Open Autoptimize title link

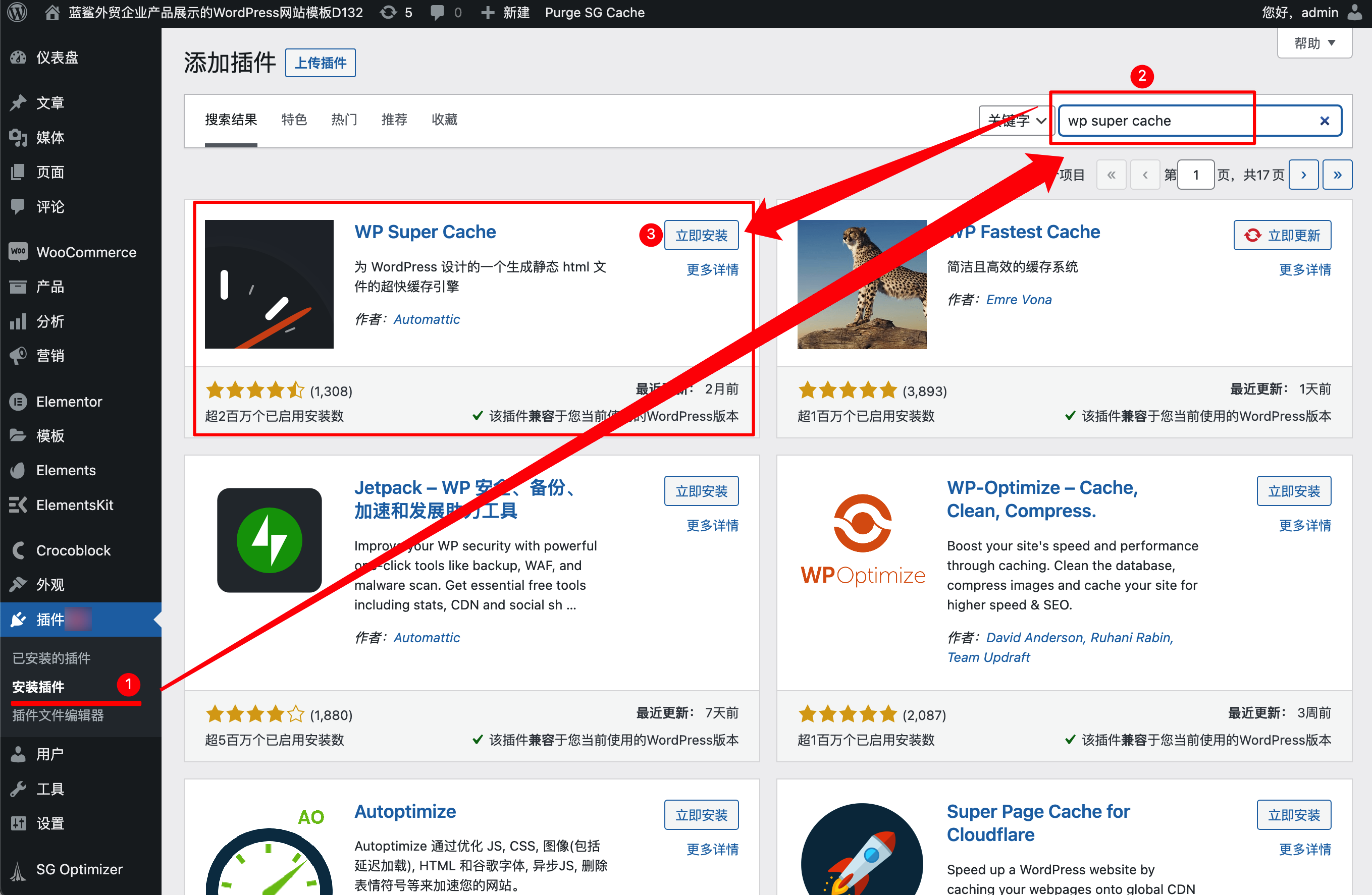[405, 811]
